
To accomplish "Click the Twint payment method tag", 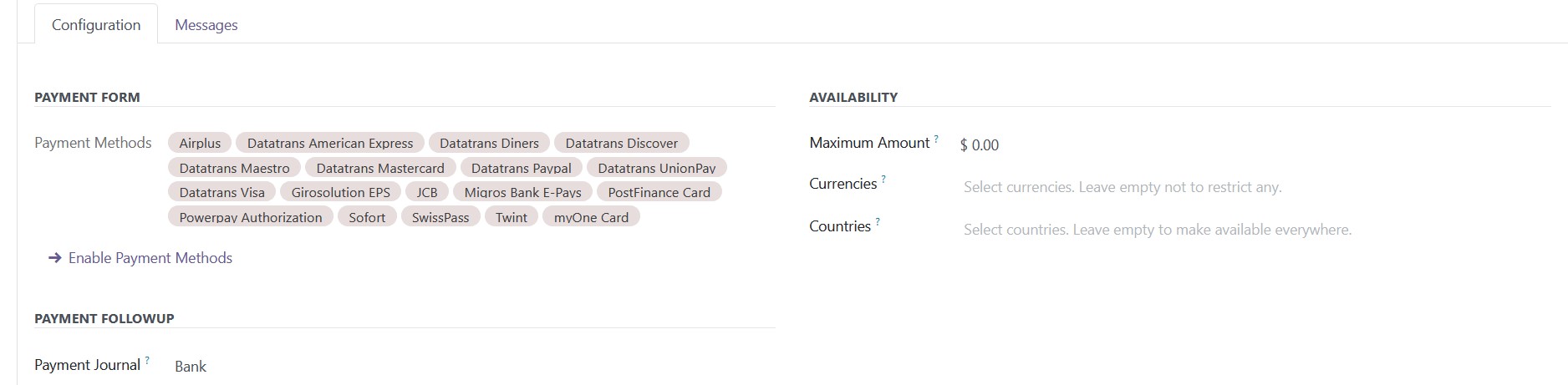I will pyautogui.click(x=512, y=217).
